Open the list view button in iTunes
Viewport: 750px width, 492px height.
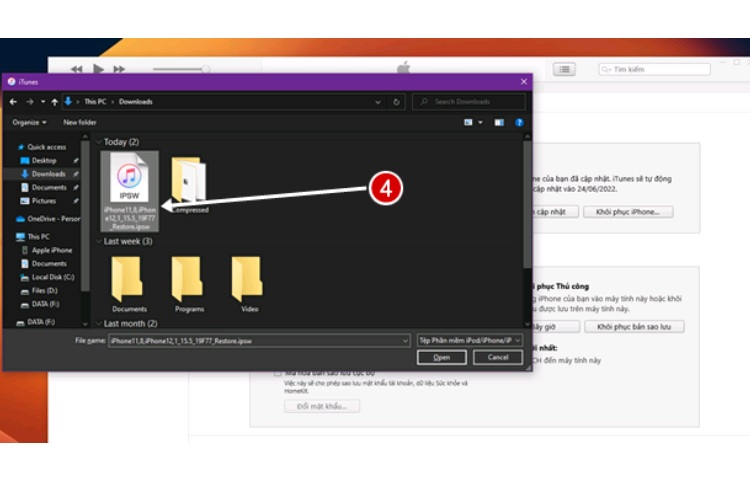coord(564,69)
